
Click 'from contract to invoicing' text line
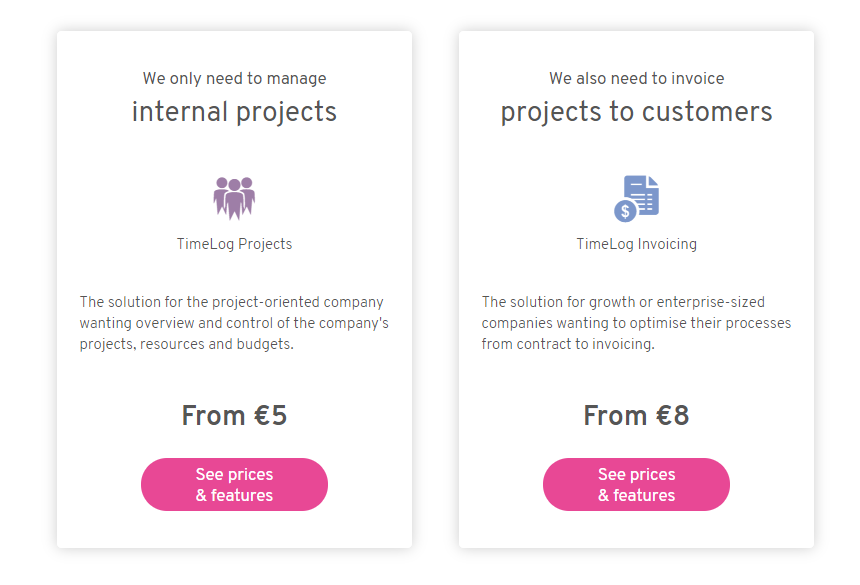[568, 344]
